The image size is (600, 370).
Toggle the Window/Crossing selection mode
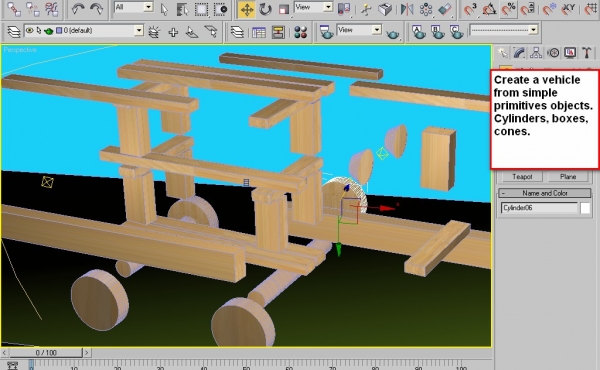point(220,9)
